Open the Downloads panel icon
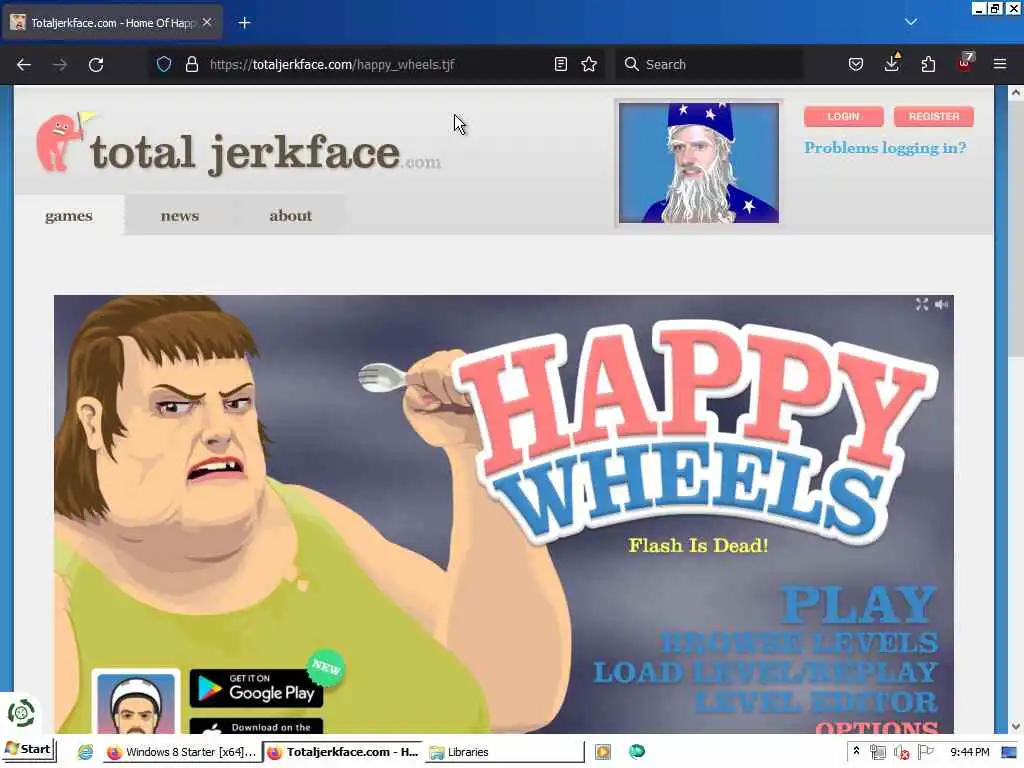Viewport: 1024px width, 768px height. [892, 63]
